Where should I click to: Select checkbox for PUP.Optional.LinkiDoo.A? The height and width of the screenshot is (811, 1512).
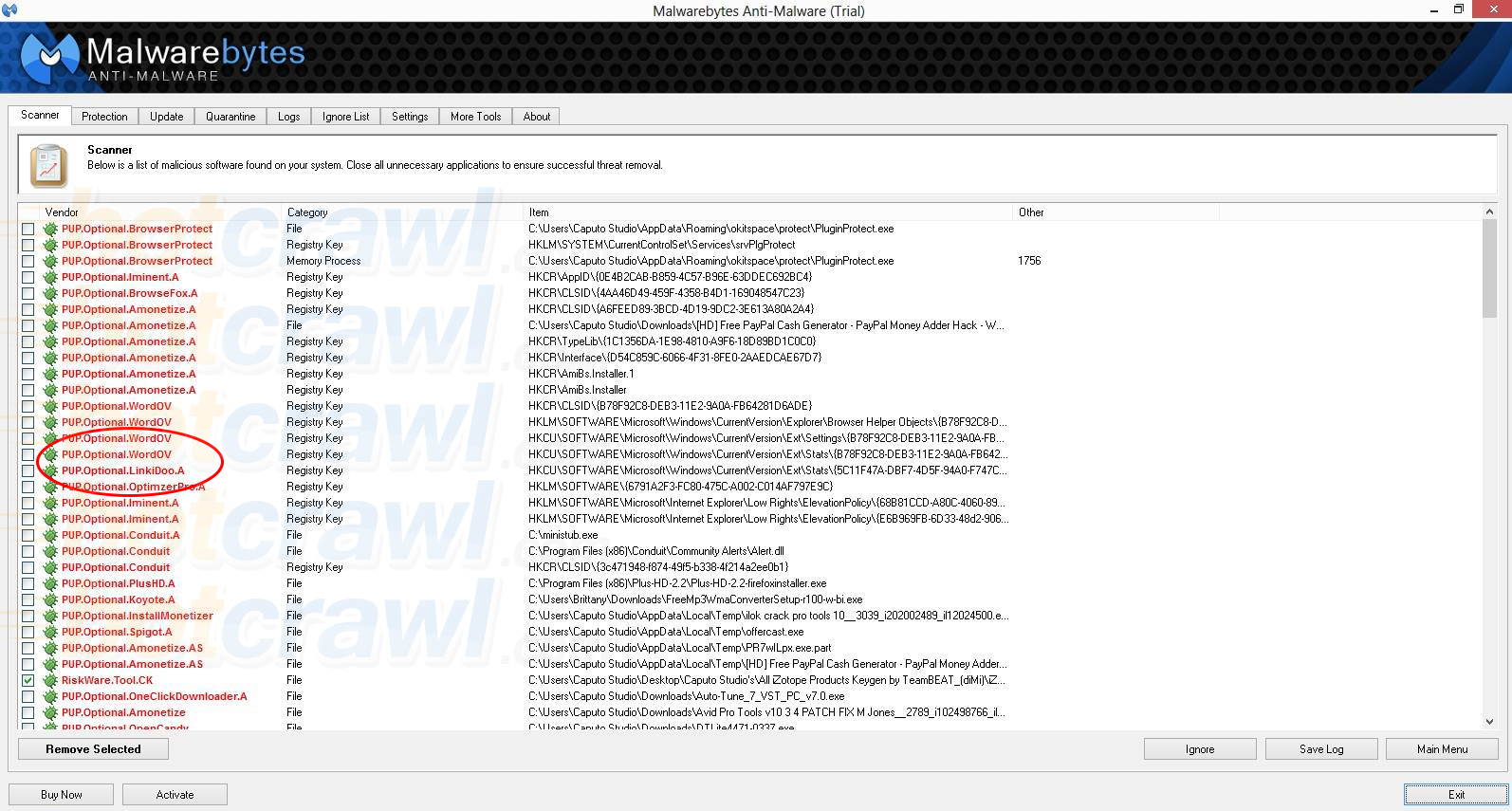coord(28,470)
